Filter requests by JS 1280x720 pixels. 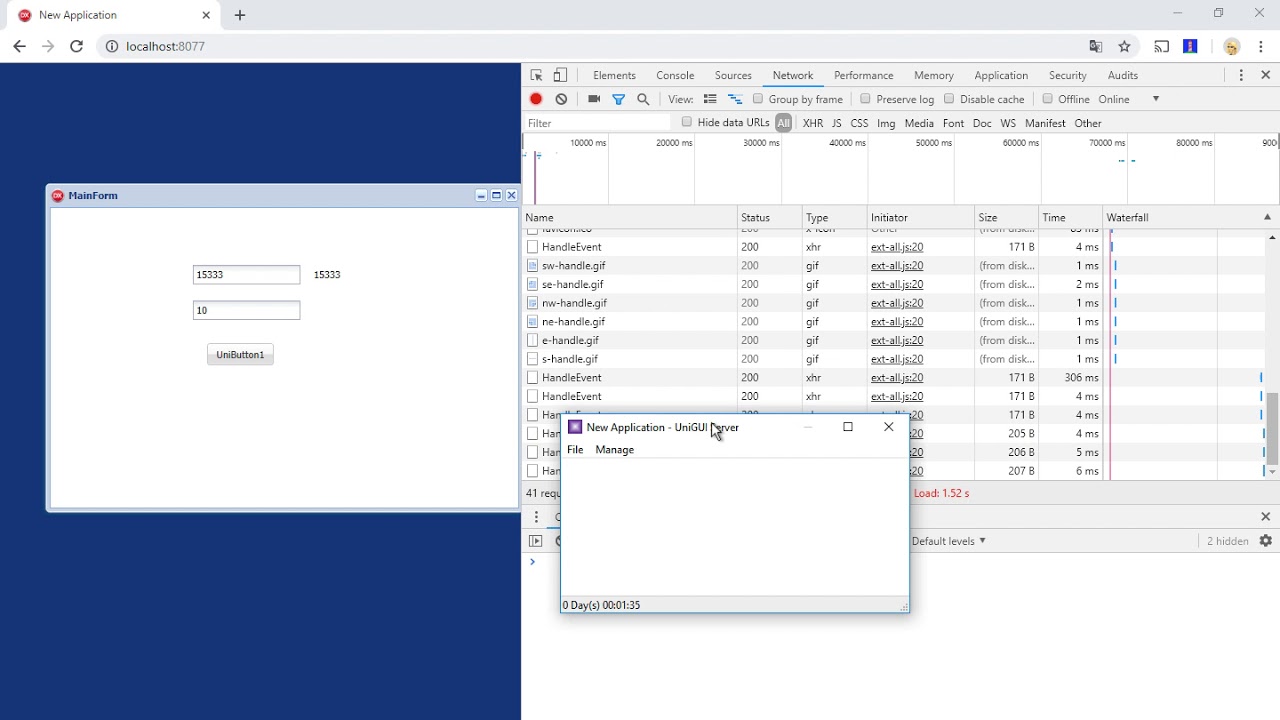[837, 123]
